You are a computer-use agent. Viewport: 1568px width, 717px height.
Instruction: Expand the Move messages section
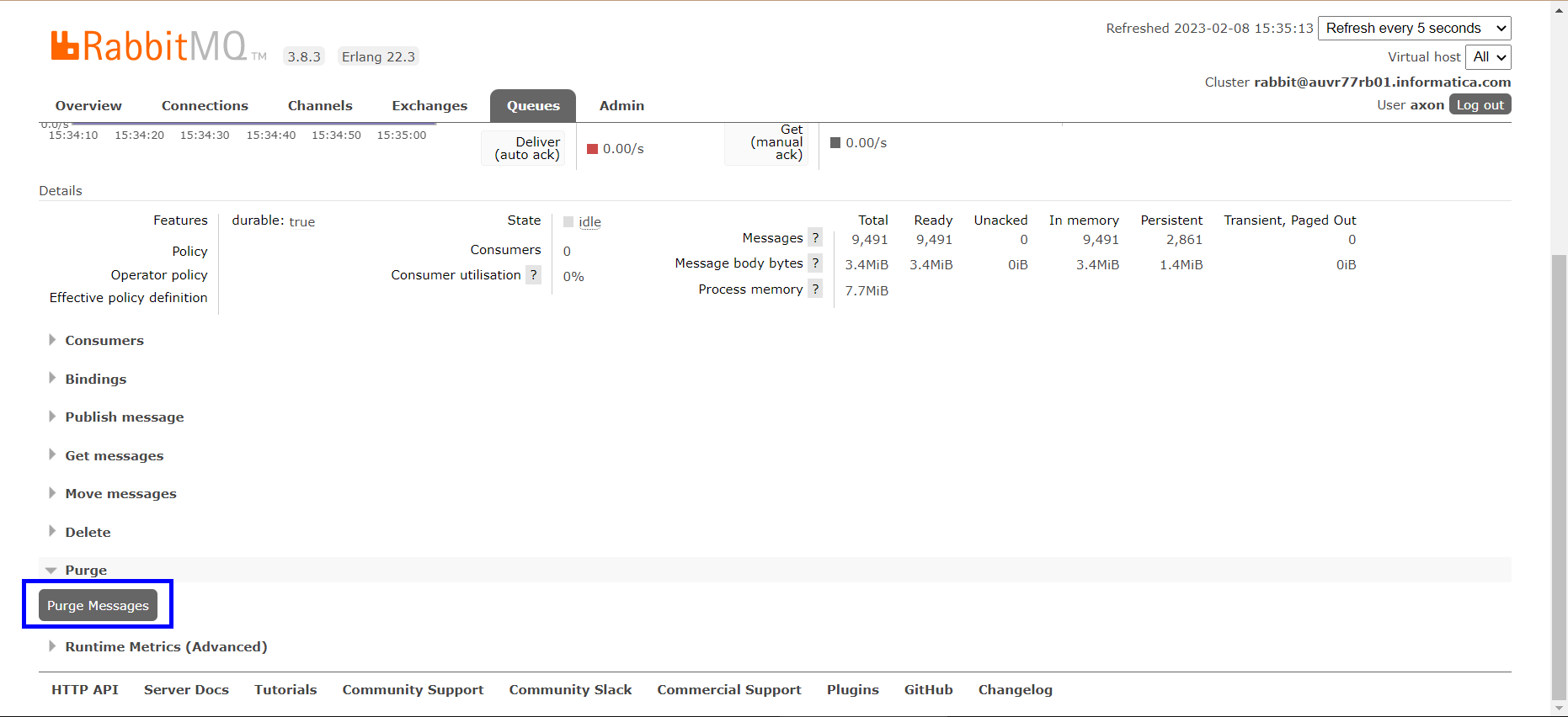(x=120, y=493)
